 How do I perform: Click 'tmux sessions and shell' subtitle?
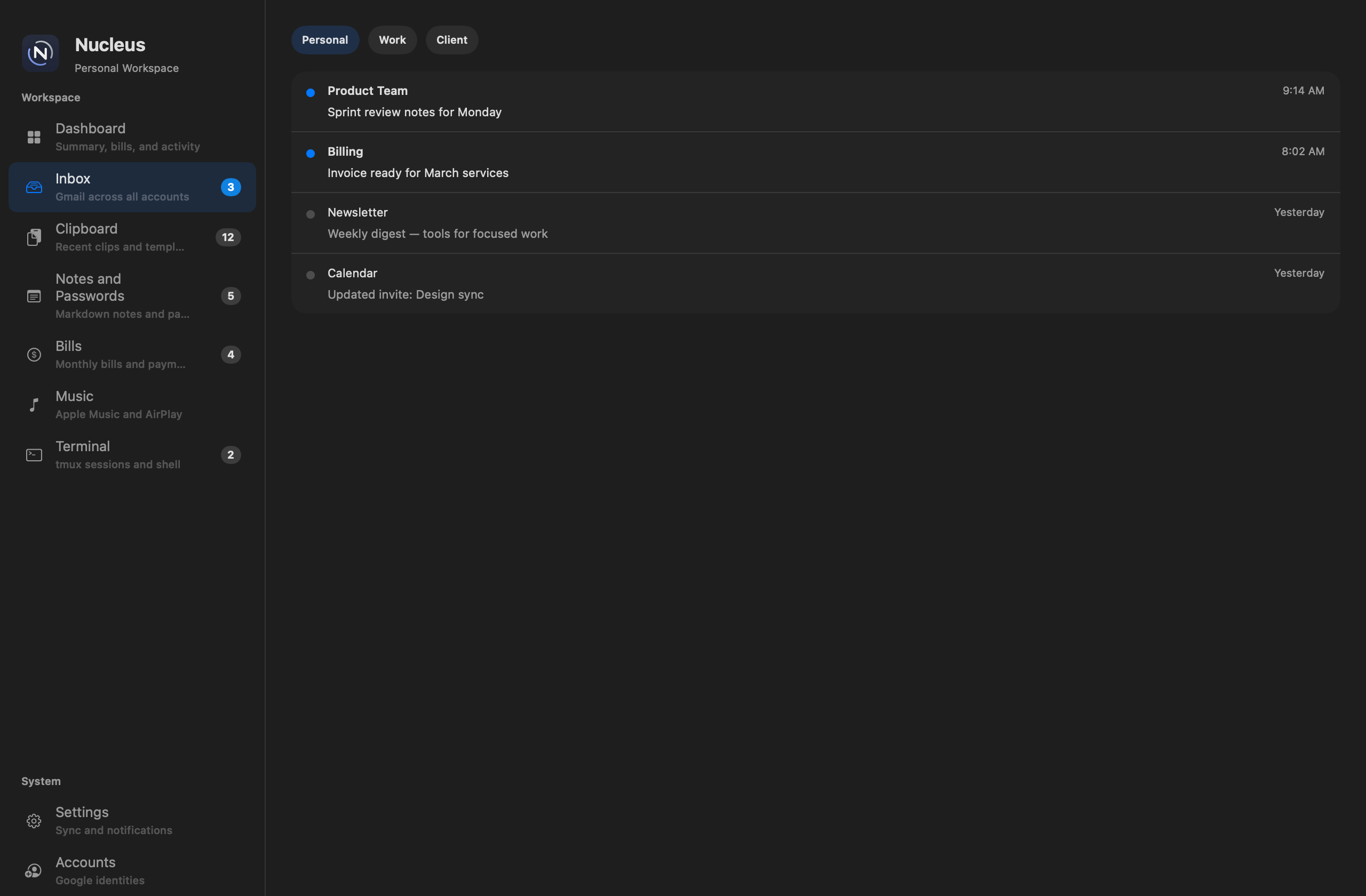(118, 465)
